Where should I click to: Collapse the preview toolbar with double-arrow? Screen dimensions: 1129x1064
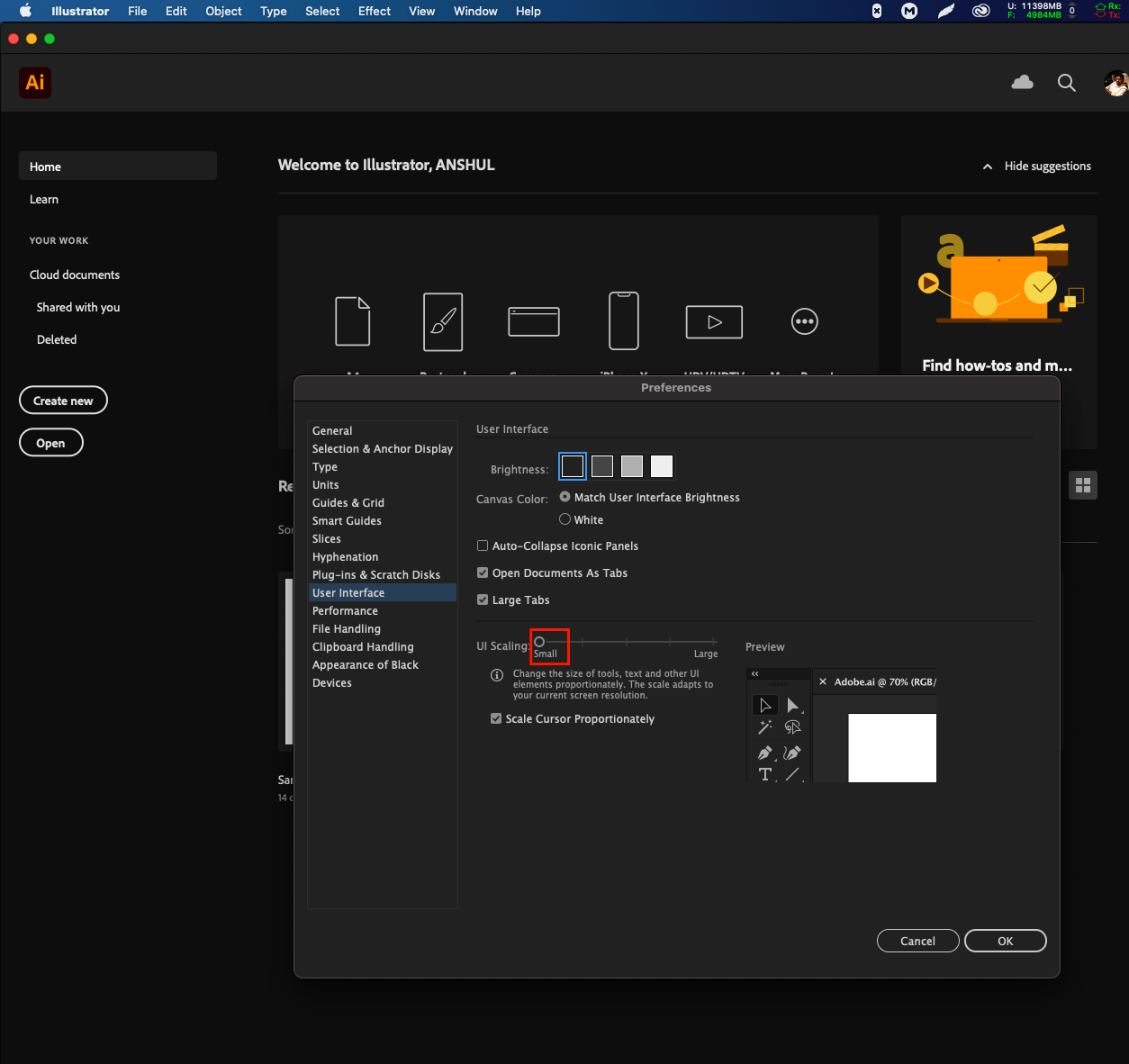(x=754, y=672)
